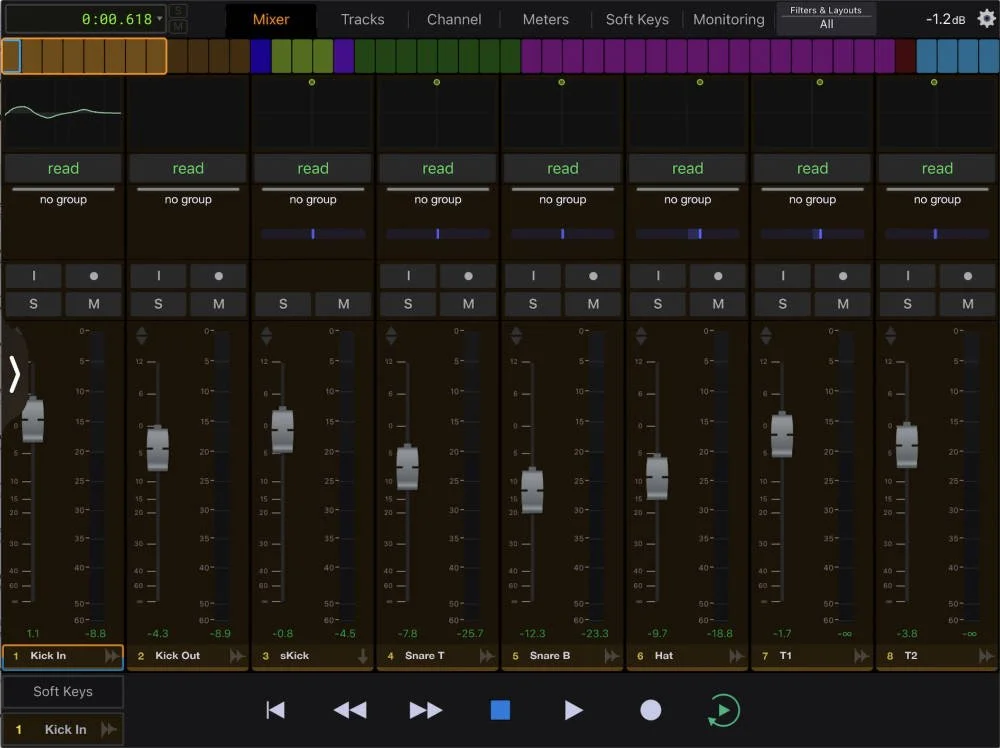Image resolution: width=1000 pixels, height=748 pixels.
Task: Open the time counter format dropdown arrow
Action: coord(160,18)
